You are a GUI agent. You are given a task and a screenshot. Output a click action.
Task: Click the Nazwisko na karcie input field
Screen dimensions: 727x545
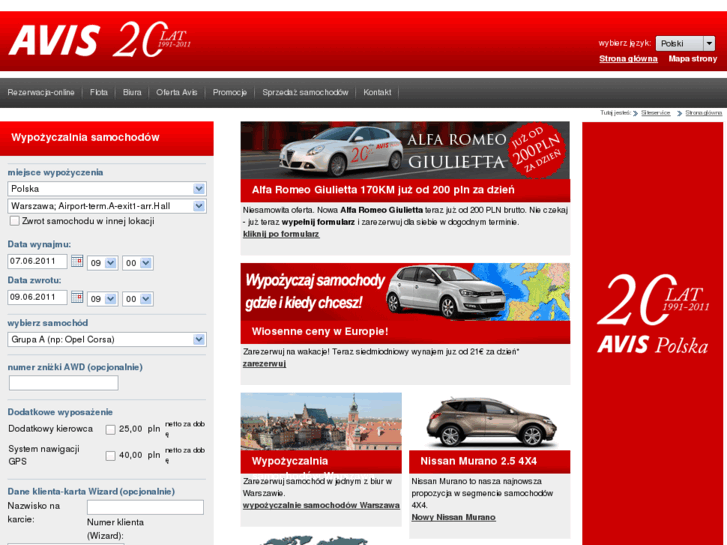point(145,507)
